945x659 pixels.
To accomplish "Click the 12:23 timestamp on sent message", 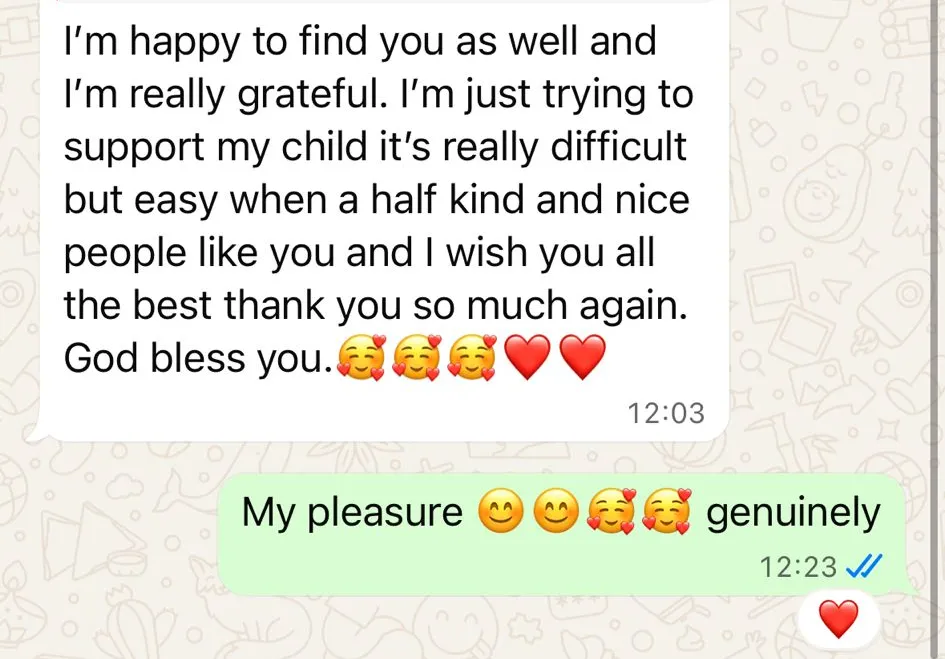I will [x=798, y=567].
